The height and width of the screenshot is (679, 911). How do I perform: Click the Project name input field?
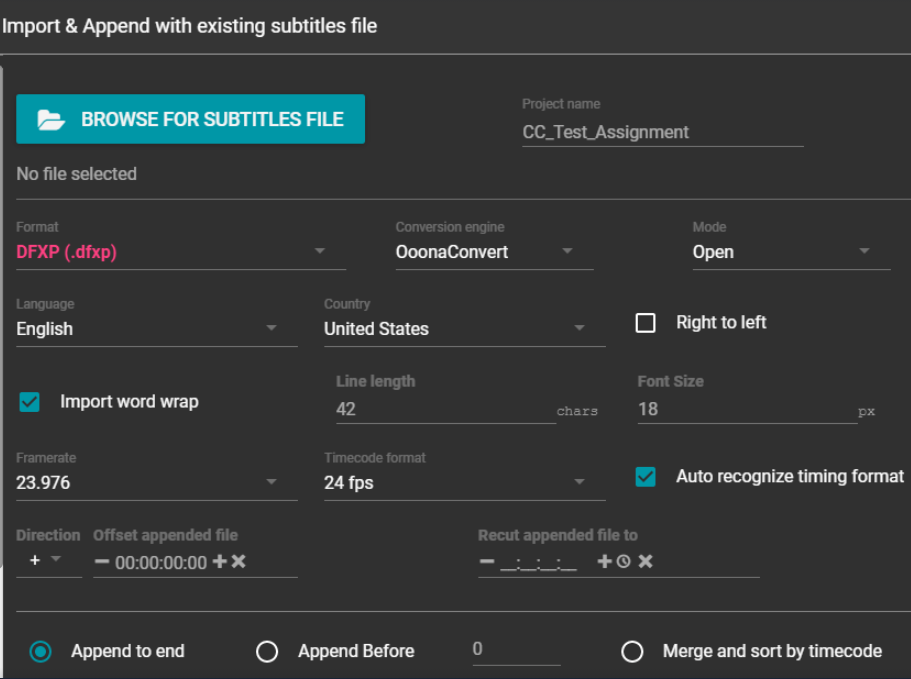click(x=662, y=132)
